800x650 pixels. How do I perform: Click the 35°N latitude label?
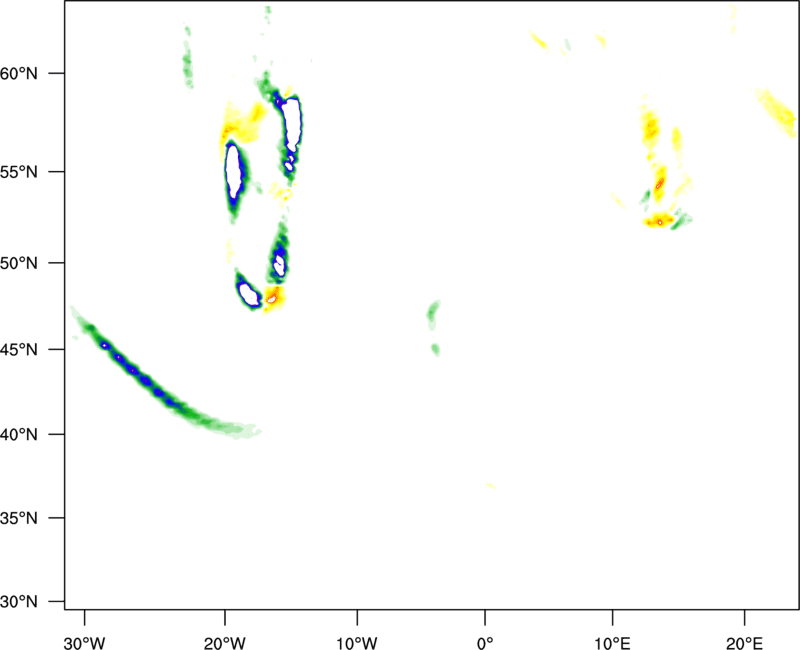click(x=19, y=518)
